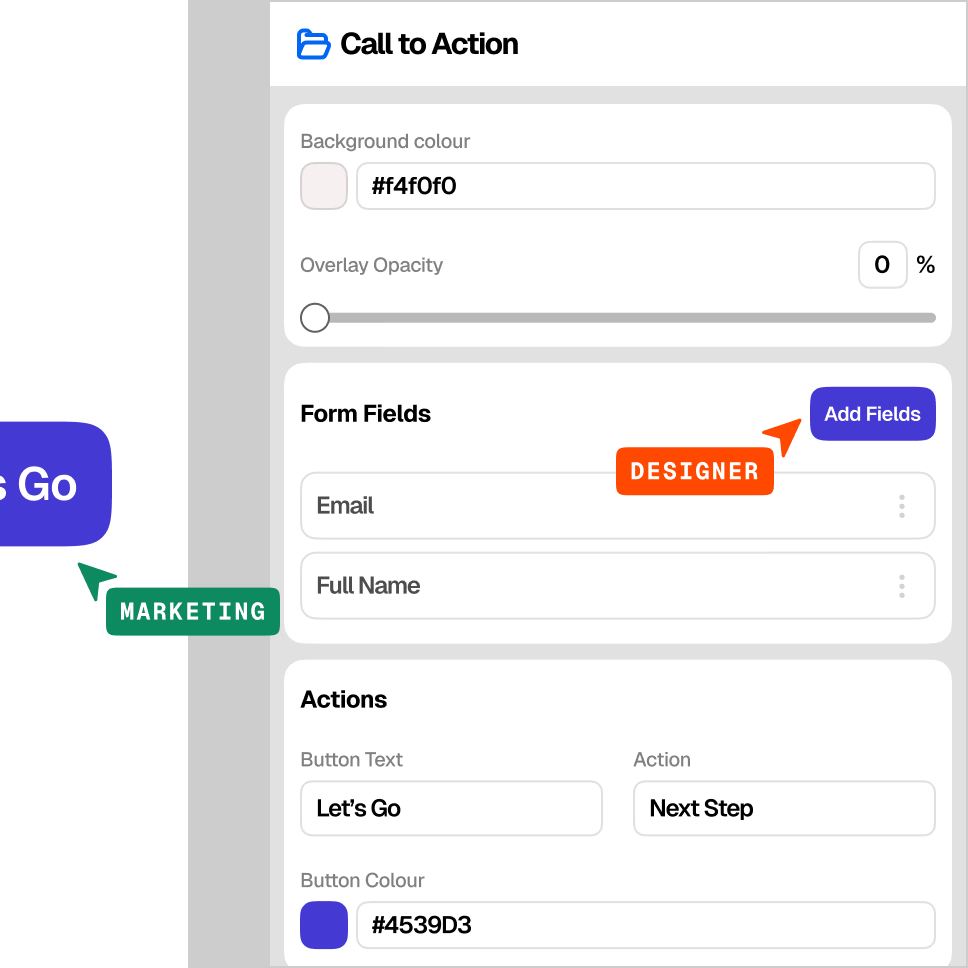Click the Add Fields button

(872, 413)
